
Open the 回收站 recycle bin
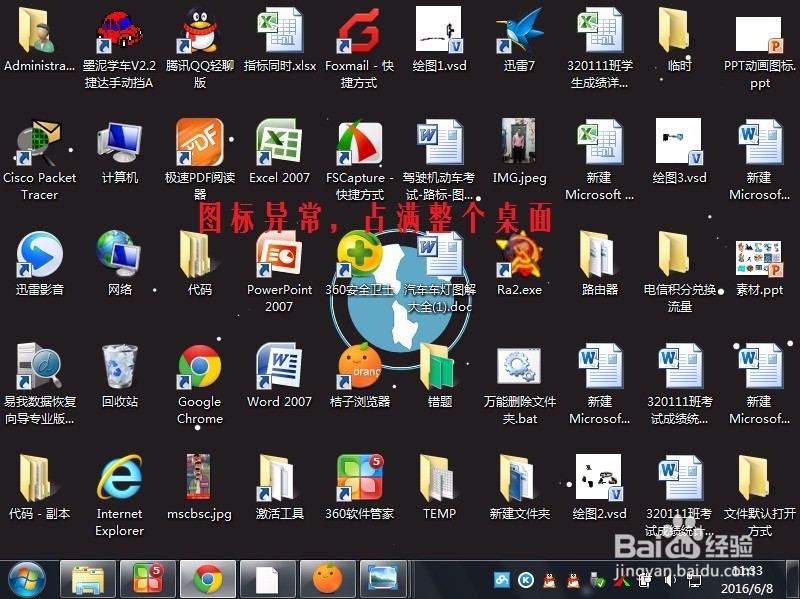[120, 366]
